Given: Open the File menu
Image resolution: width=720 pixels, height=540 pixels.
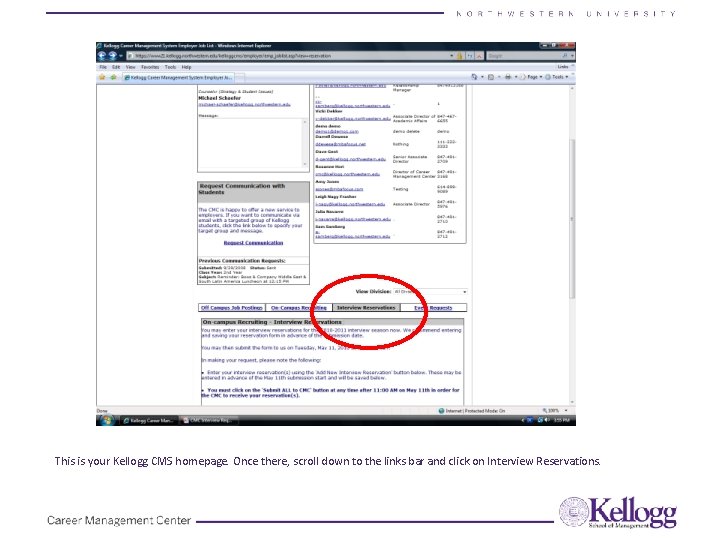Looking at the screenshot, I should (103, 67).
